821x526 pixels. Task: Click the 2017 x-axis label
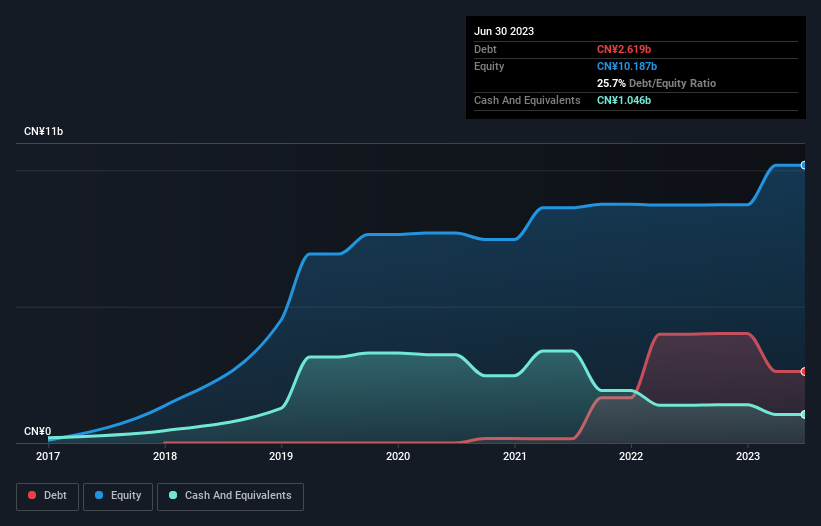(48, 456)
